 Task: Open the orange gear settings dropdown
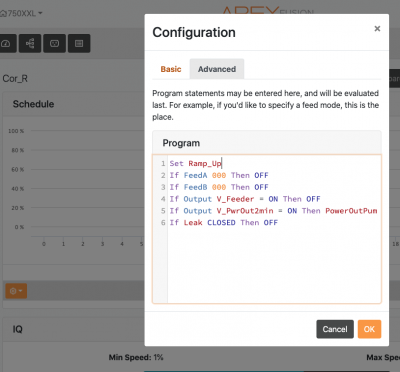pos(16,291)
